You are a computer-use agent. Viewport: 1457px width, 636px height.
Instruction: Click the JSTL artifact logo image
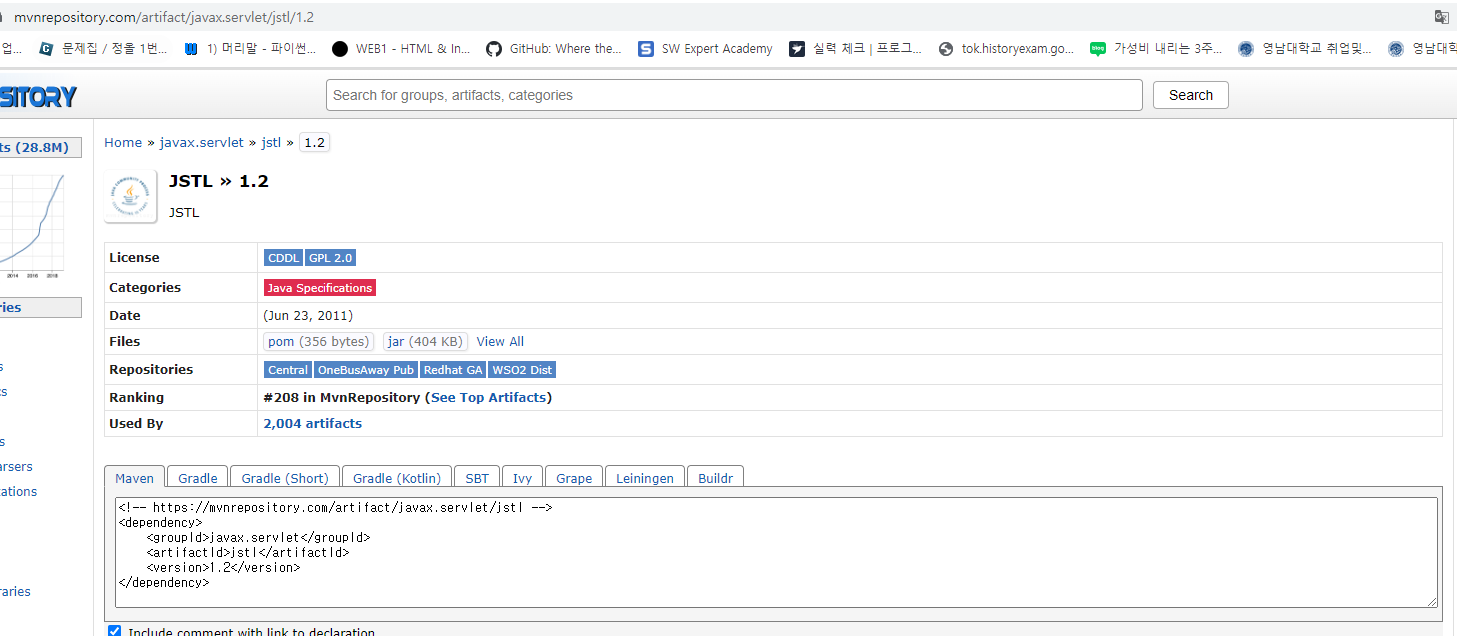tap(130, 196)
